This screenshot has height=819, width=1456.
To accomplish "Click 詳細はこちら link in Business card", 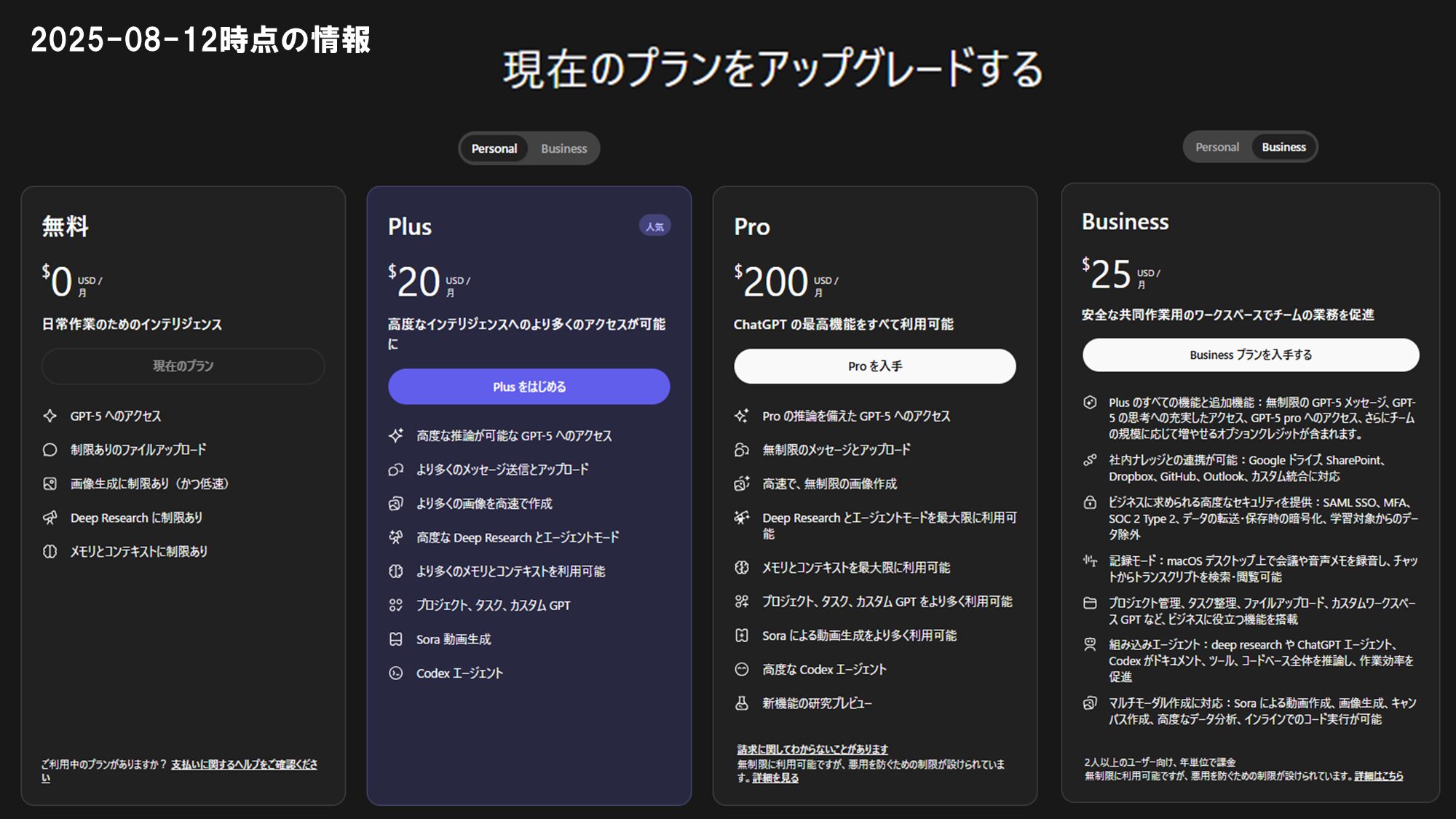I will (1378, 776).
